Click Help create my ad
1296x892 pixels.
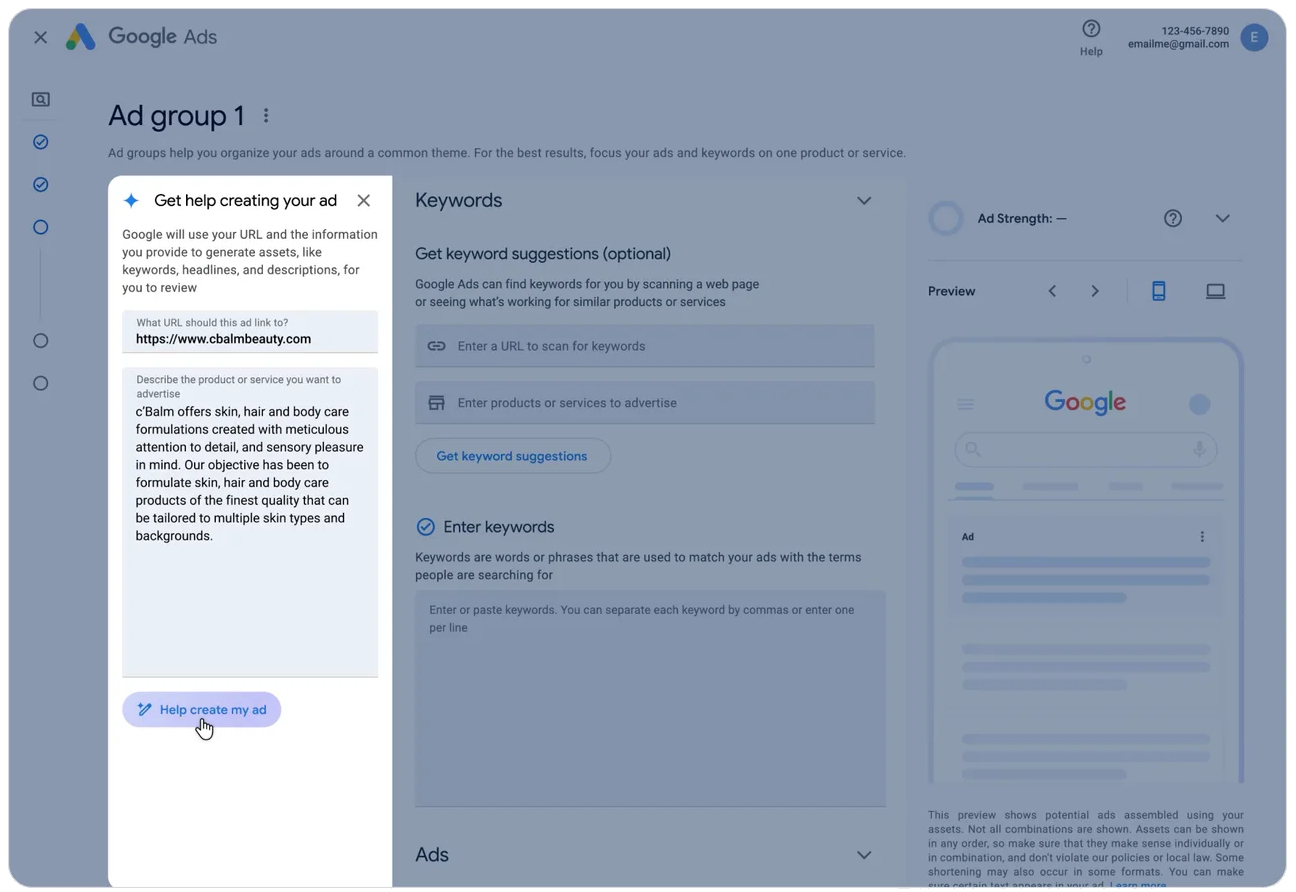click(x=201, y=709)
